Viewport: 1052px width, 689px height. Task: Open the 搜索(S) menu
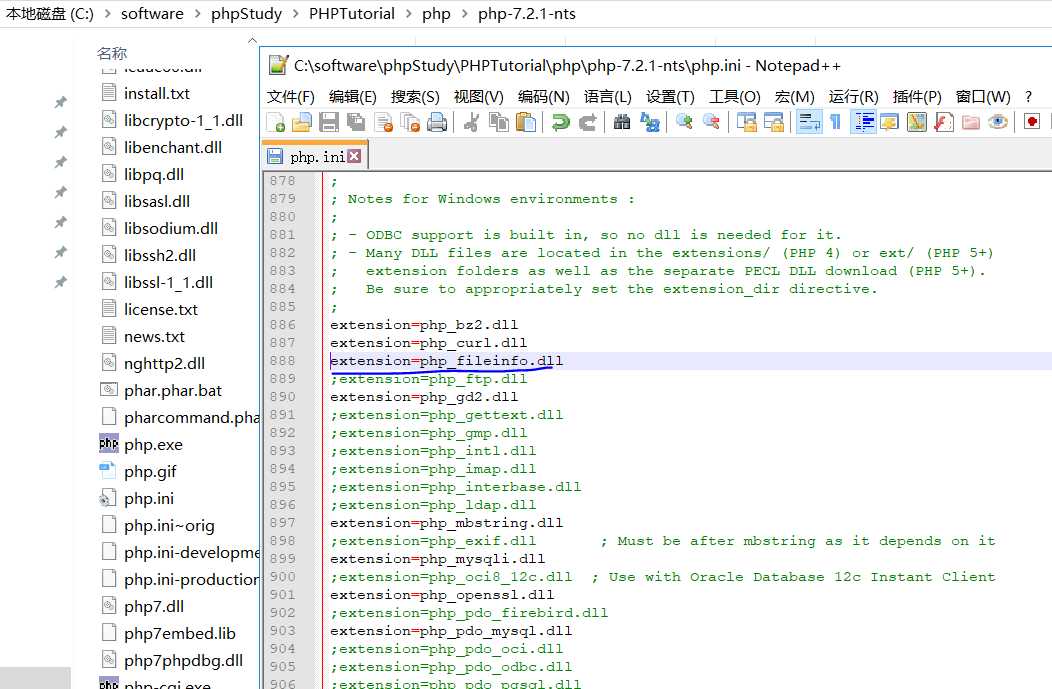(x=415, y=97)
